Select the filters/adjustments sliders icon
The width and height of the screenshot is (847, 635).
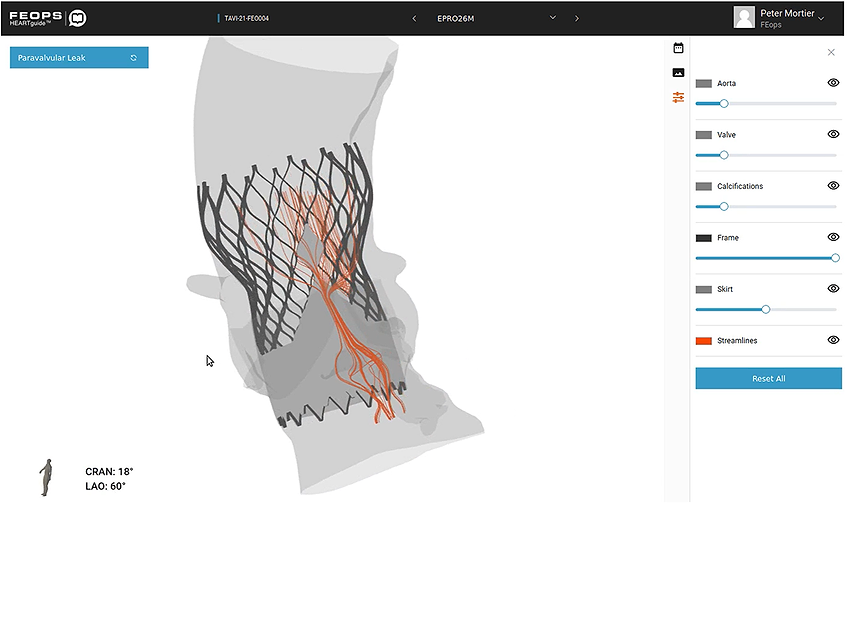(x=679, y=97)
